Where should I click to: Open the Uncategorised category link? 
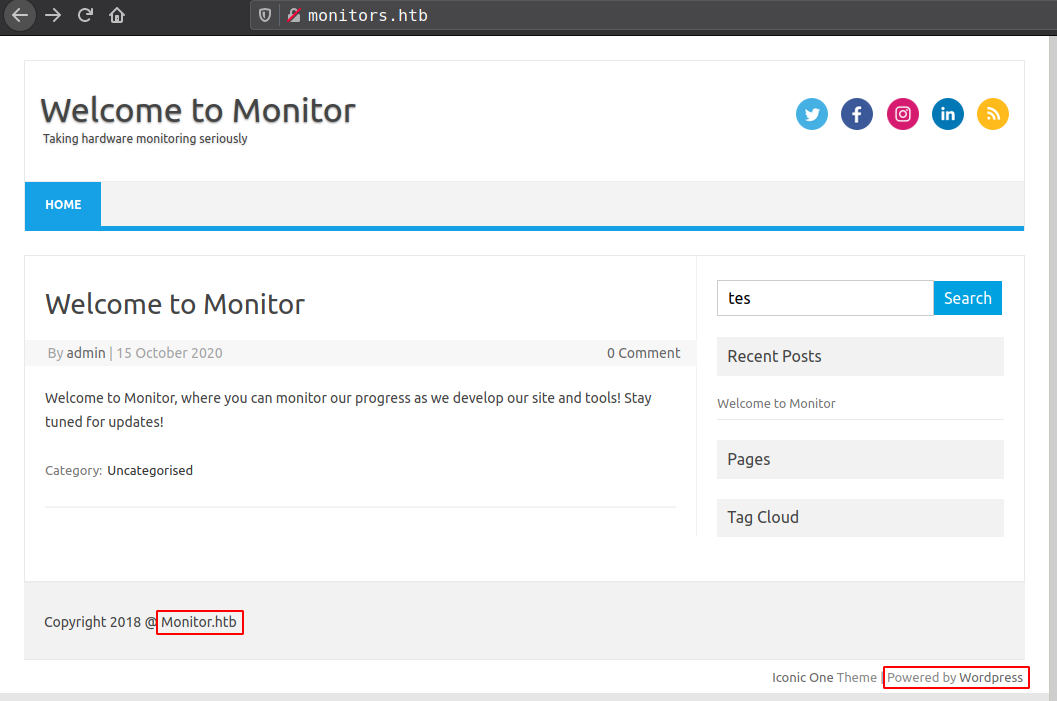tap(150, 470)
